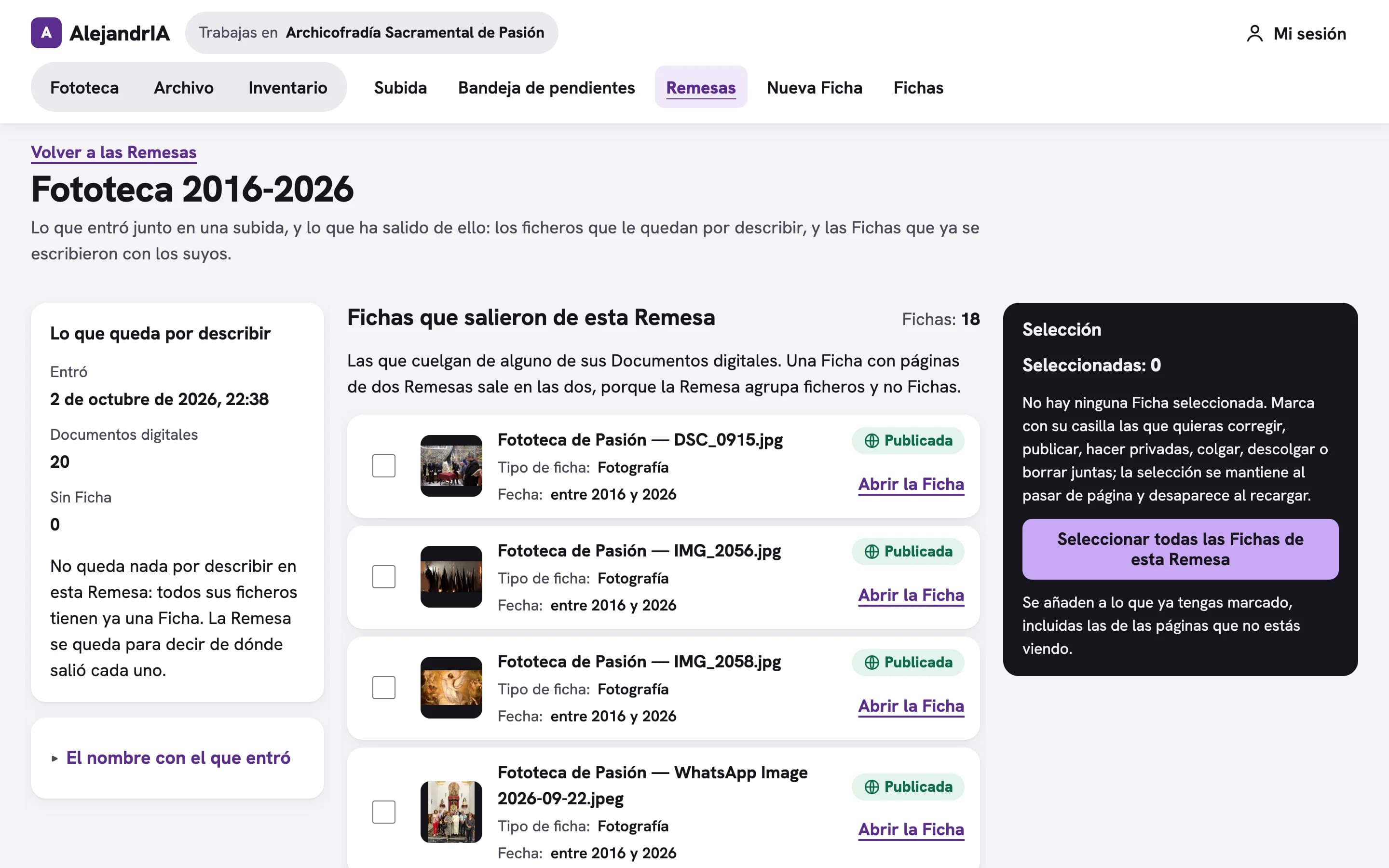Click the globe icon on IMG_2058.jpg Publicada badge
Screen dimensions: 1389x868
872,663
